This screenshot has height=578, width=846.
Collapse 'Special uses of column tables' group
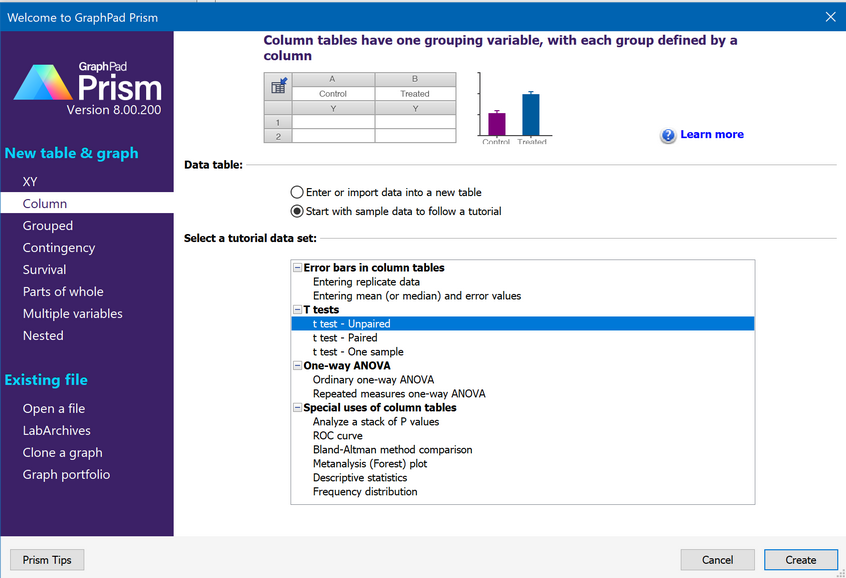(x=297, y=408)
